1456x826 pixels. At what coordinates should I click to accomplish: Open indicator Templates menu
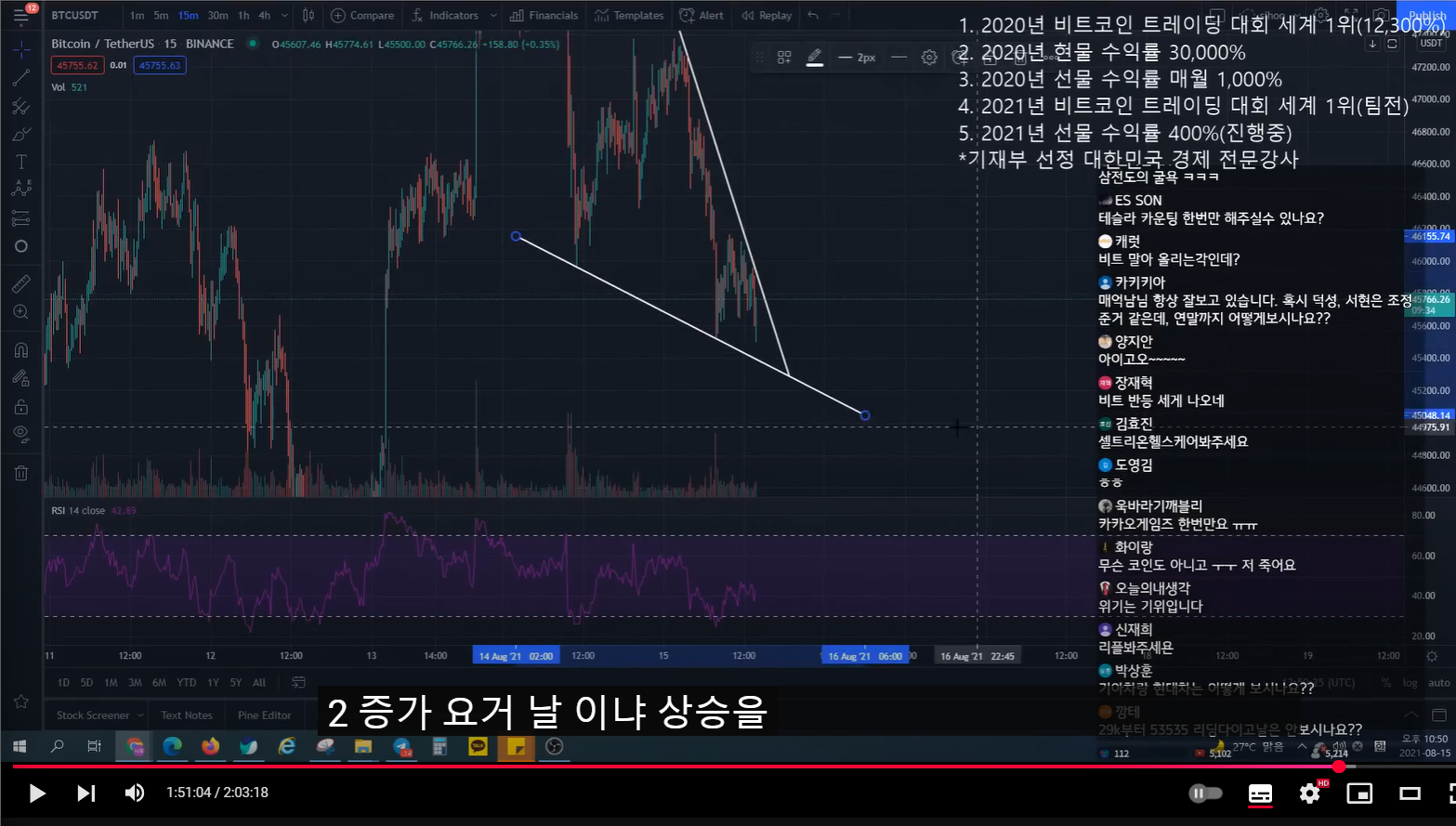(629, 15)
